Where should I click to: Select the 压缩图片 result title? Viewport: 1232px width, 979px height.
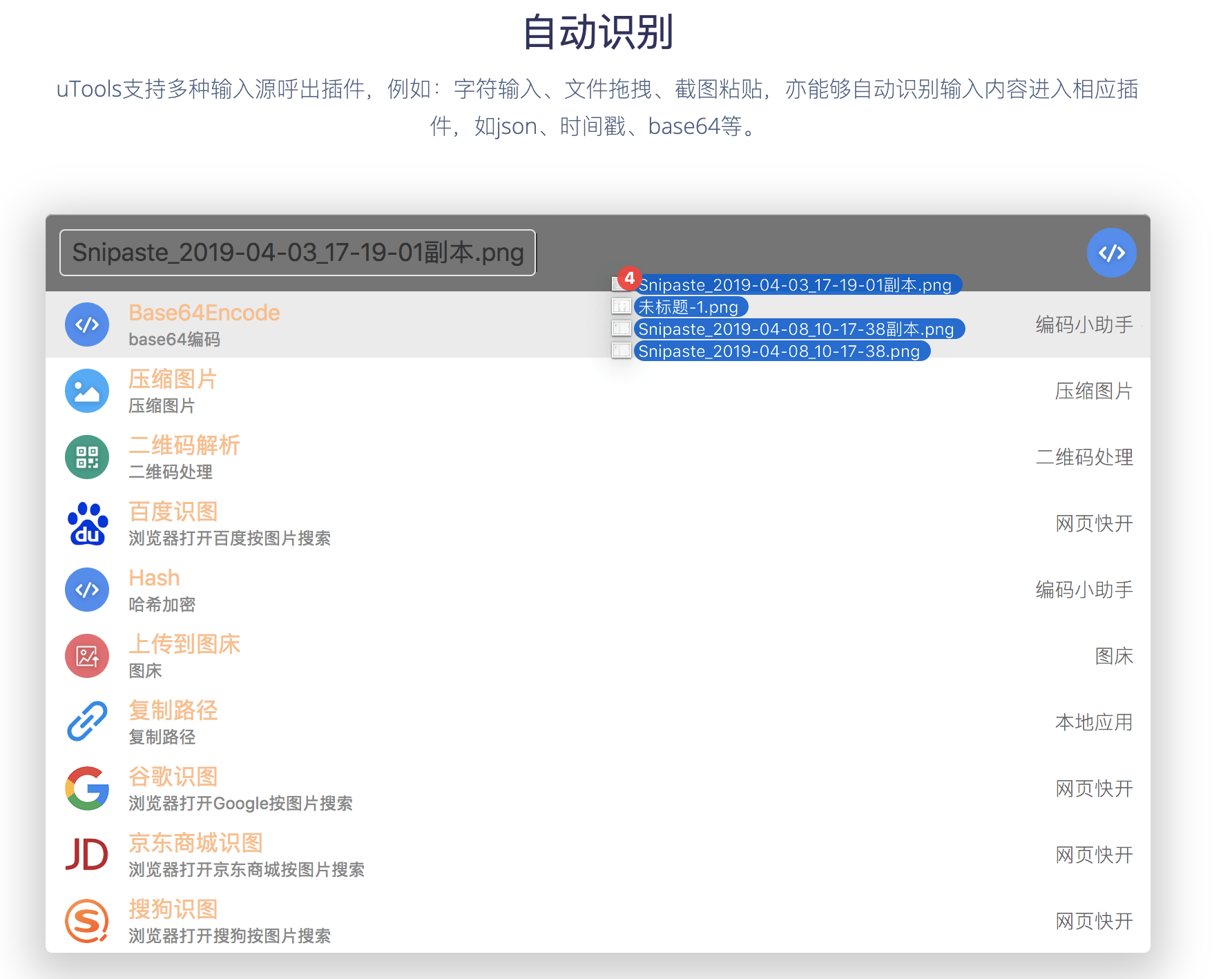pyautogui.click(x=173, y=379)
